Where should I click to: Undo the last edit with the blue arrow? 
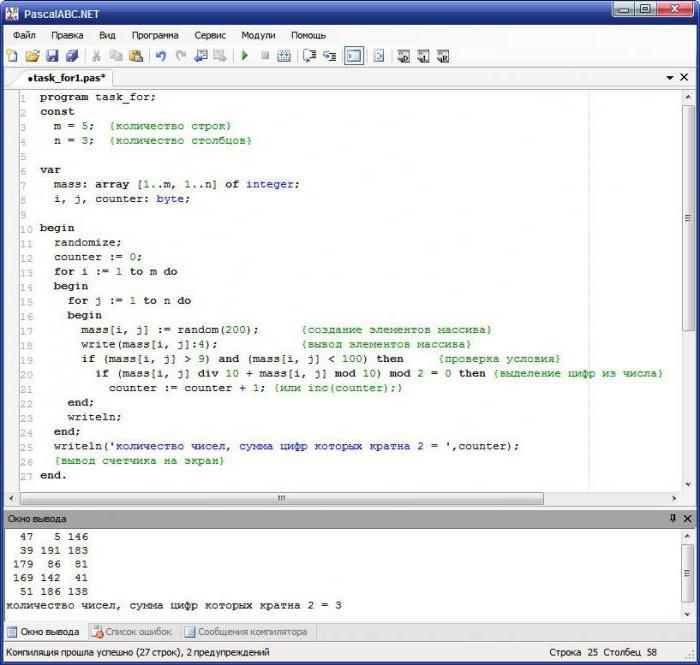tap(161, 56)
